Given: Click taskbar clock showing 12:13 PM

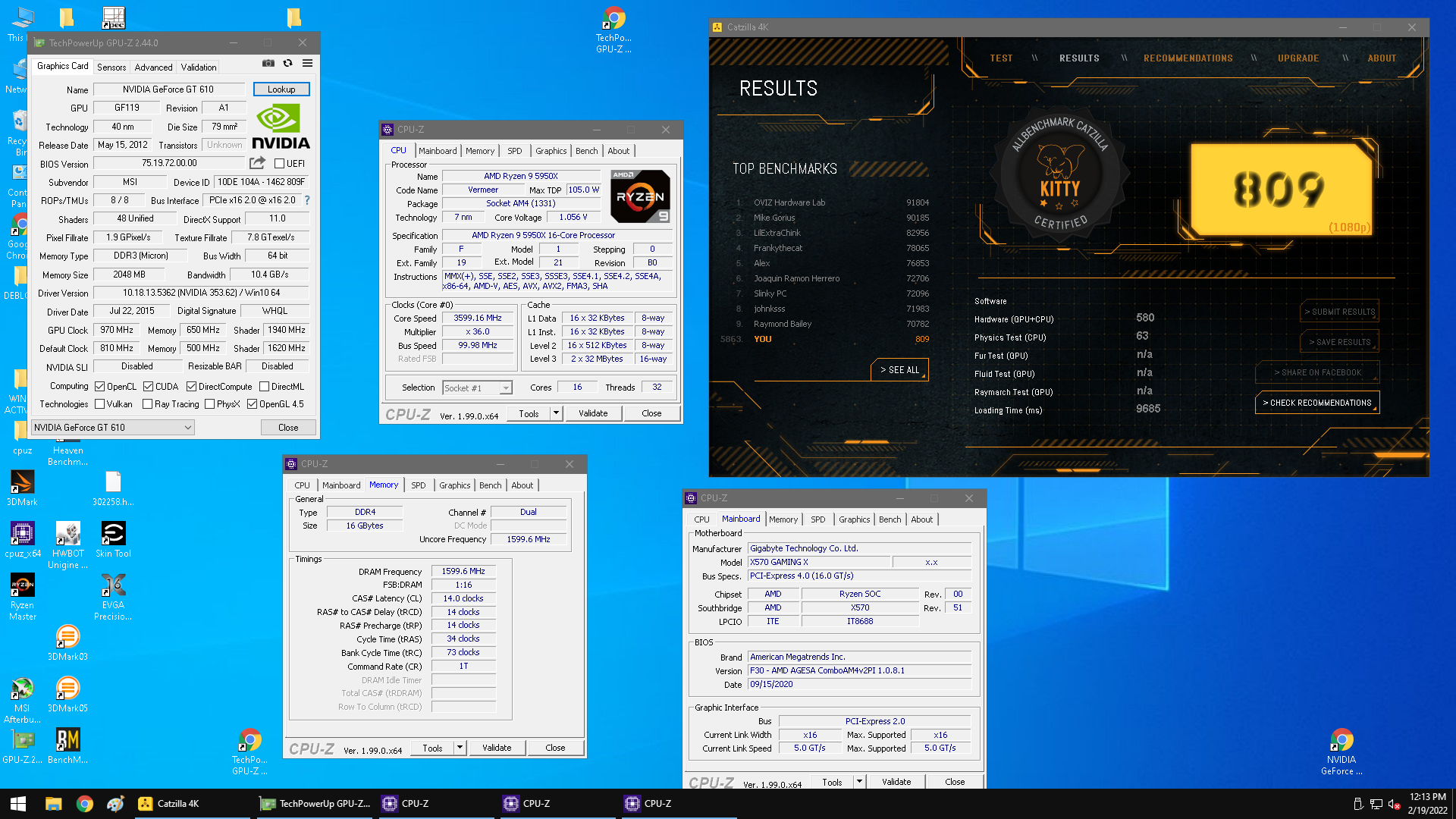Looking at the screenshot, I should click(1428, 804).
